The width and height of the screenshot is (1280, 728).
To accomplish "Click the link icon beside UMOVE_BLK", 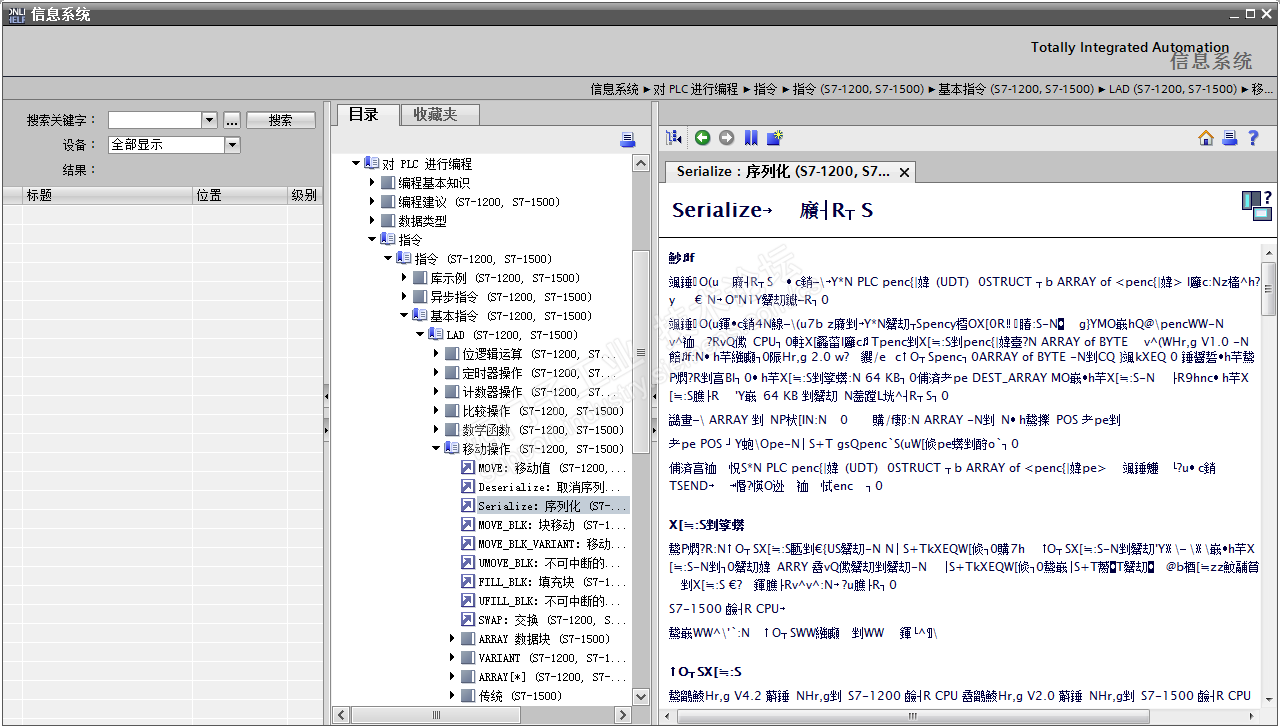I will coord(467,563).
